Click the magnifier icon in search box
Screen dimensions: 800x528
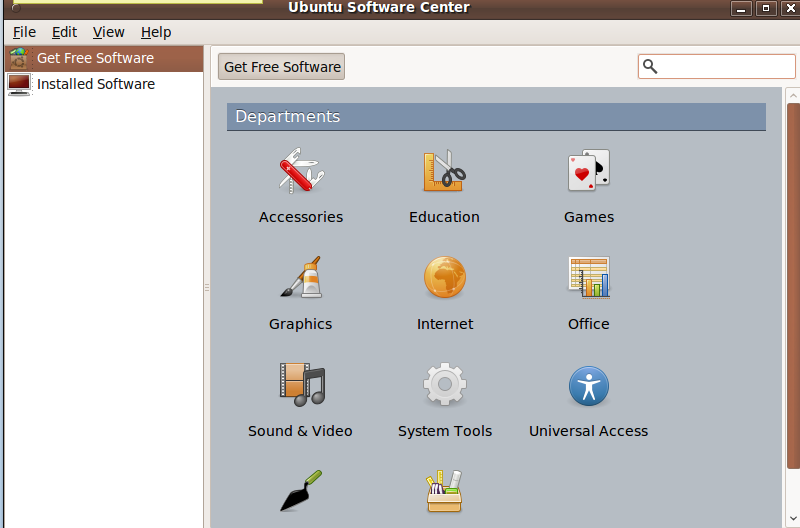click(650, 66)
